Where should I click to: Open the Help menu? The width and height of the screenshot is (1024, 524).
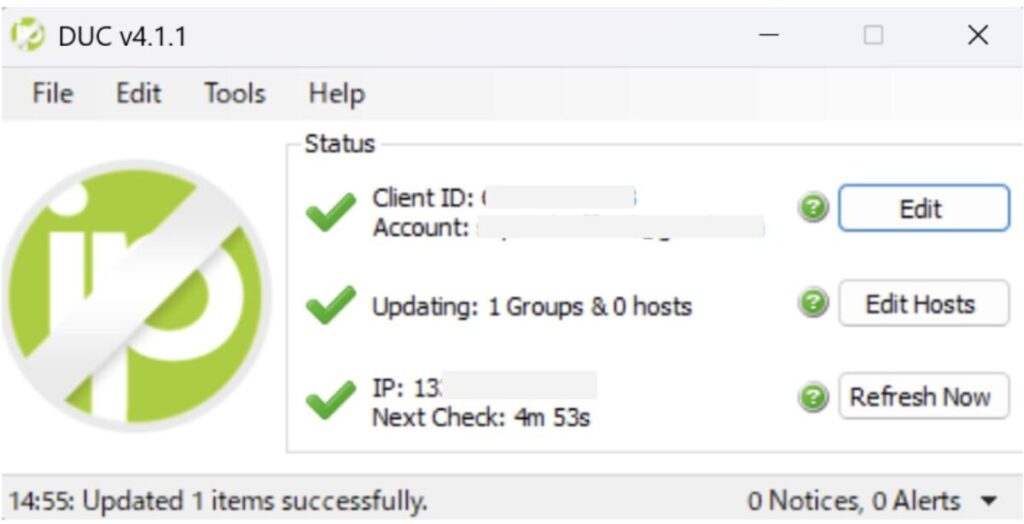(336, 94)
